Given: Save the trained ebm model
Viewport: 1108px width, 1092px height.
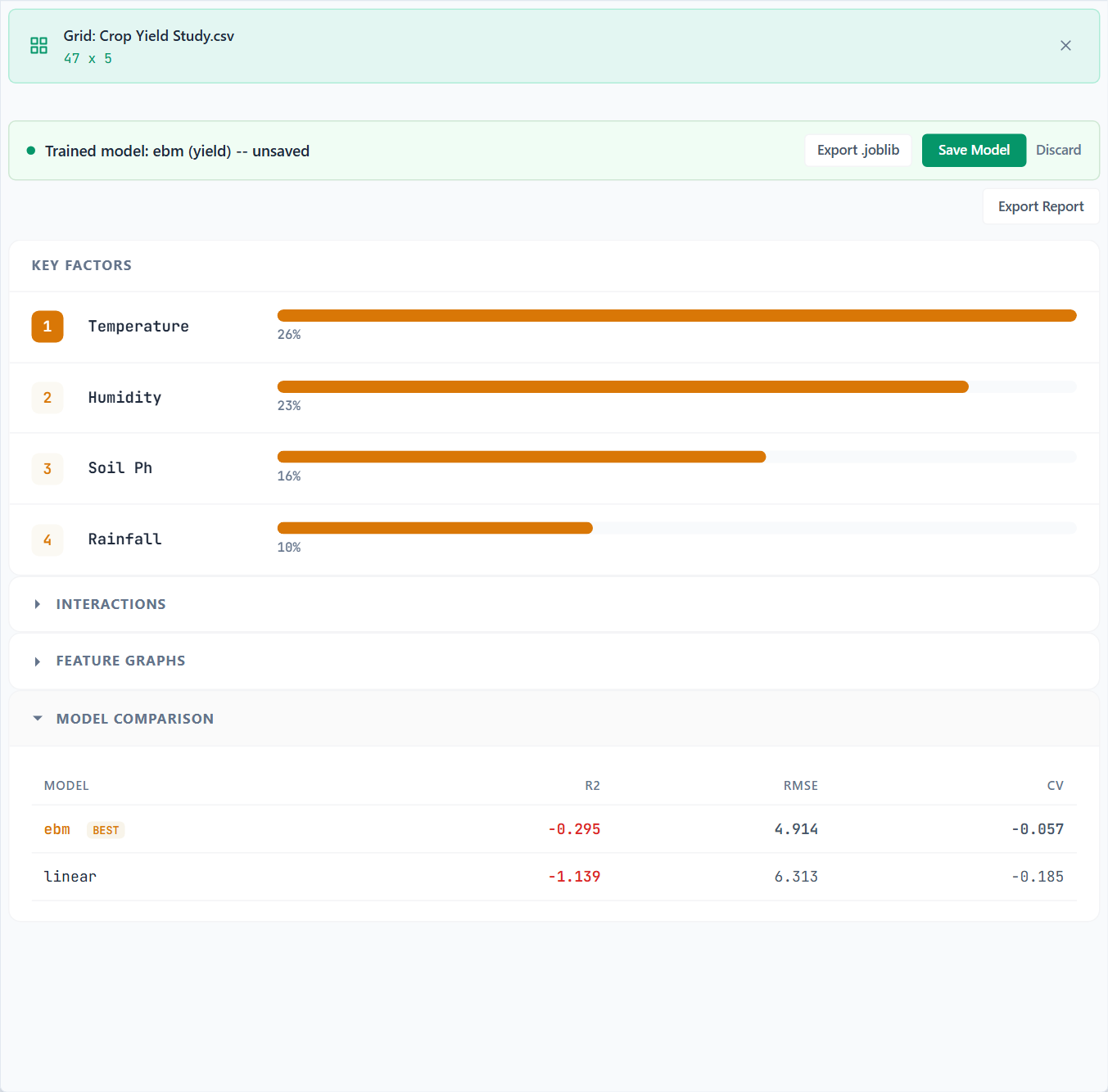Looking at the screenshot, I should click(x=974, y=151).
